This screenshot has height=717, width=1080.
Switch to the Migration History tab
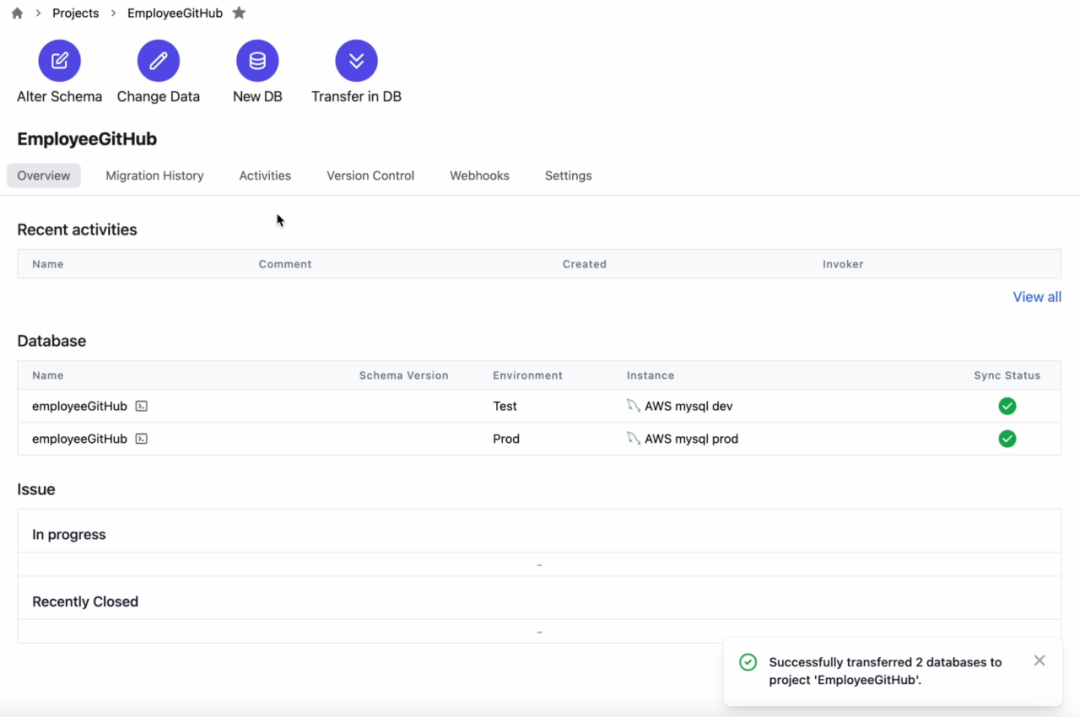tap(154, 176)
